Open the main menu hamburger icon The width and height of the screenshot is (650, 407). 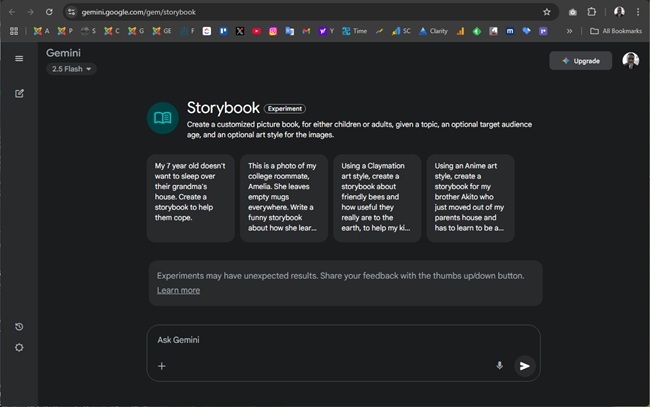(x=19, y=58)
